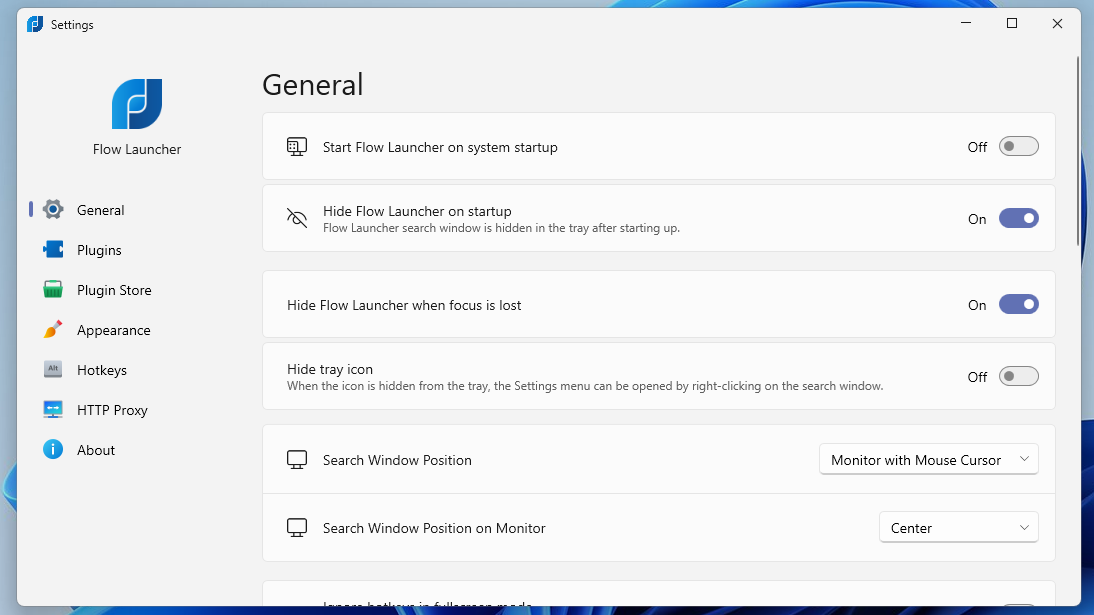Select the Appearance settings icon
Screen dimensions: 1094x615
[52, 329]
